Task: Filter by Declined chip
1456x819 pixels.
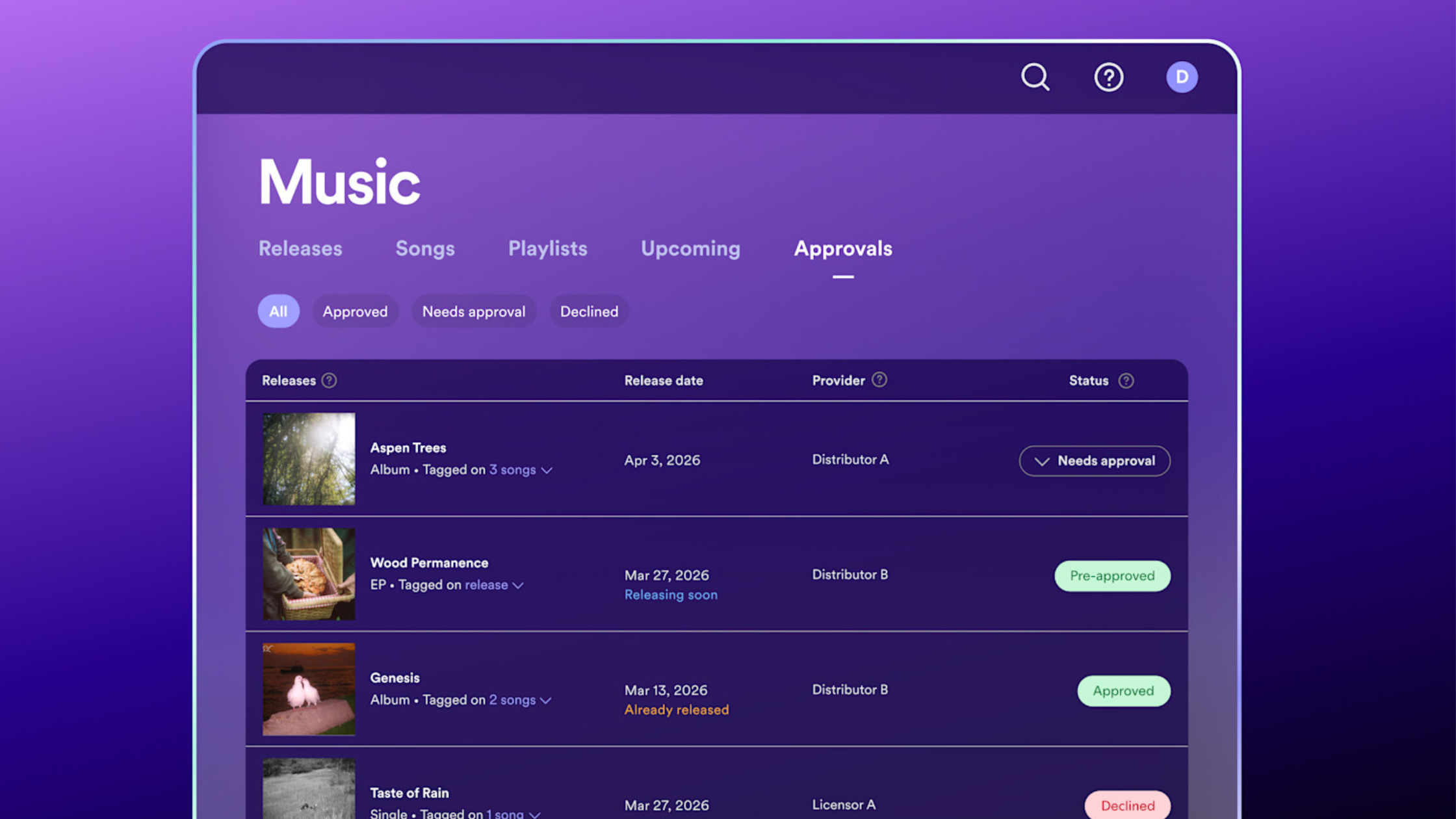Action: point(589,311)
